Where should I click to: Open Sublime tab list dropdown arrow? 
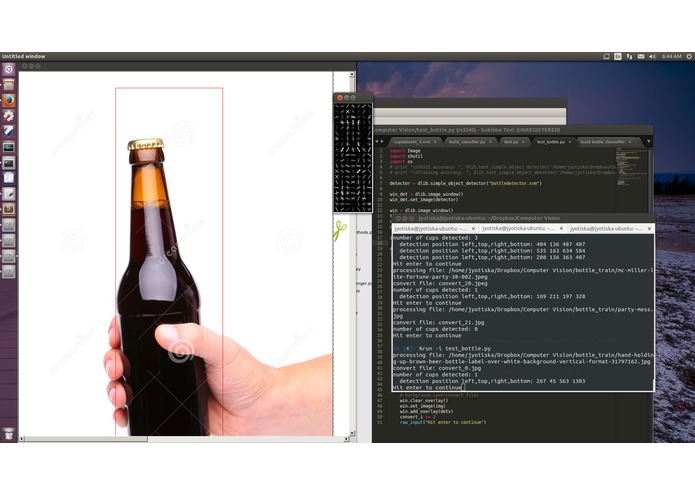pos(648,142)
